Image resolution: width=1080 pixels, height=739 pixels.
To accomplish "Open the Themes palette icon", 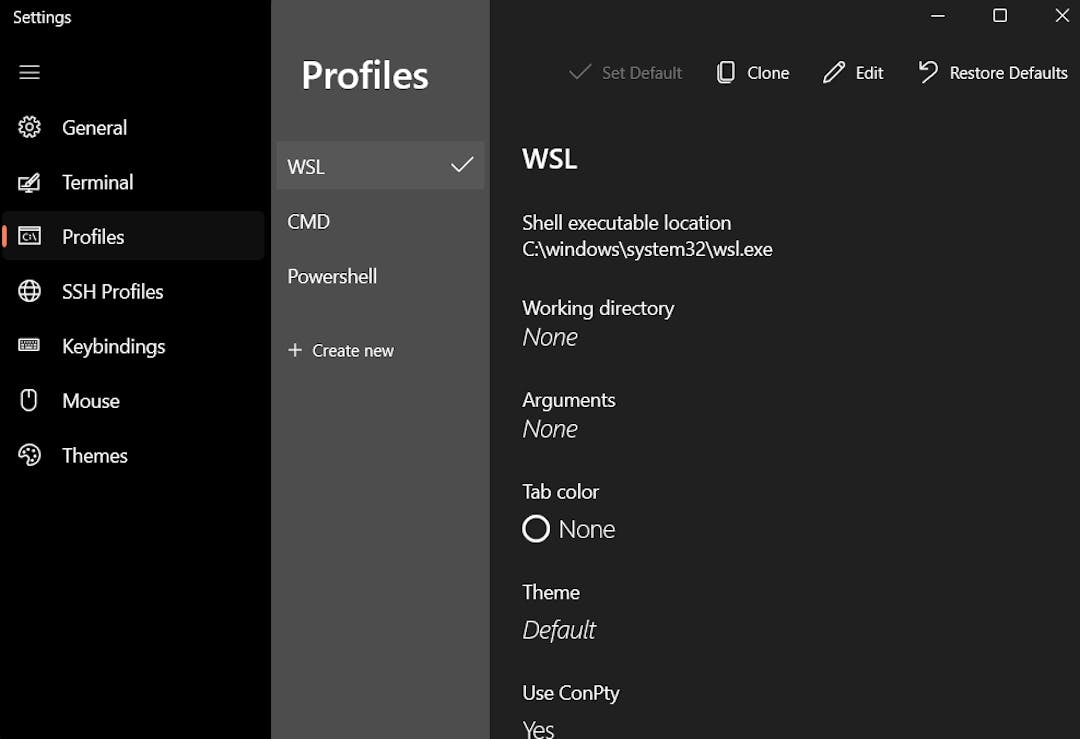I will 30,455.
